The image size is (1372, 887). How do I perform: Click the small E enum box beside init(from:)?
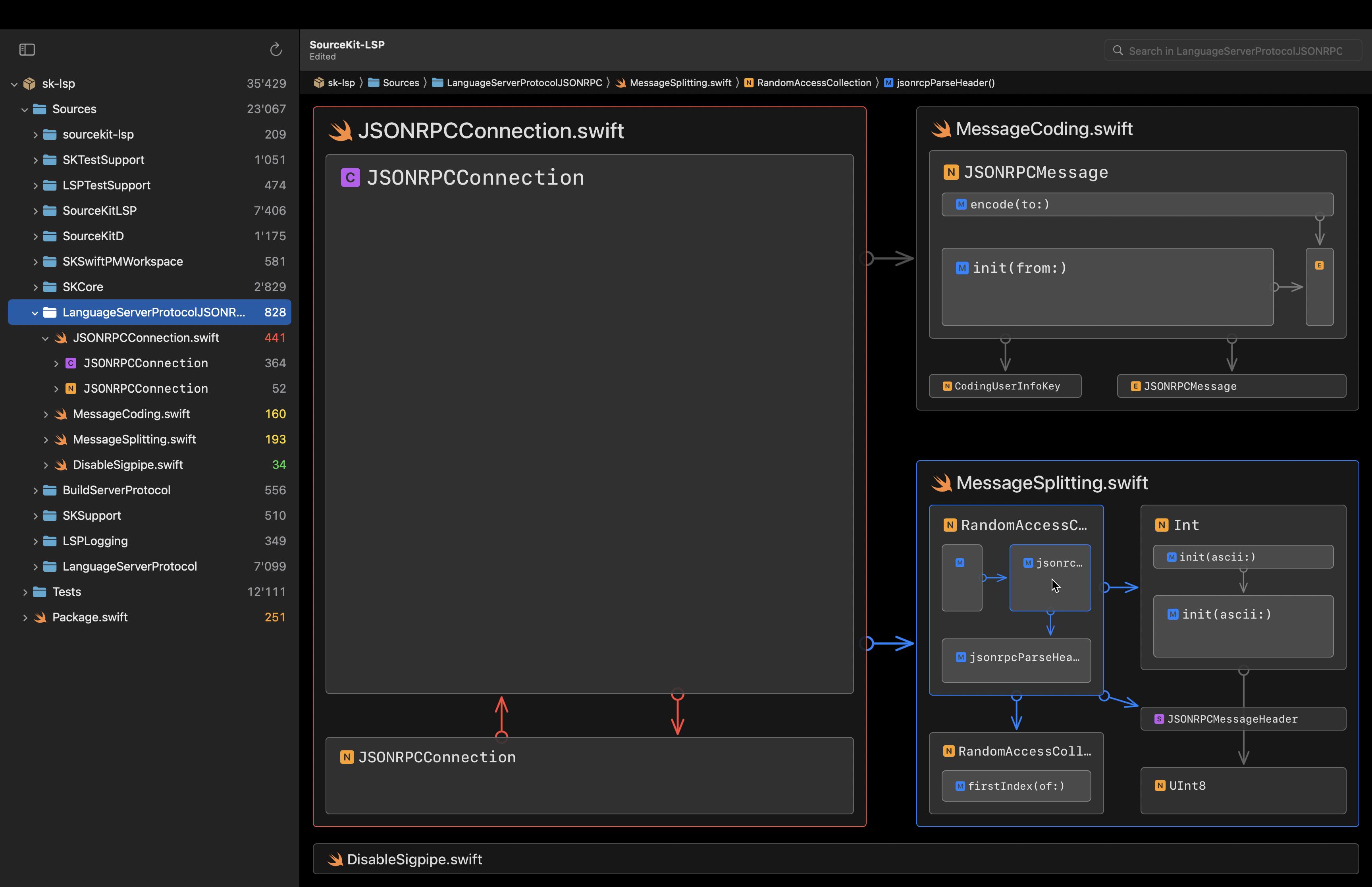coord(1320,287)
